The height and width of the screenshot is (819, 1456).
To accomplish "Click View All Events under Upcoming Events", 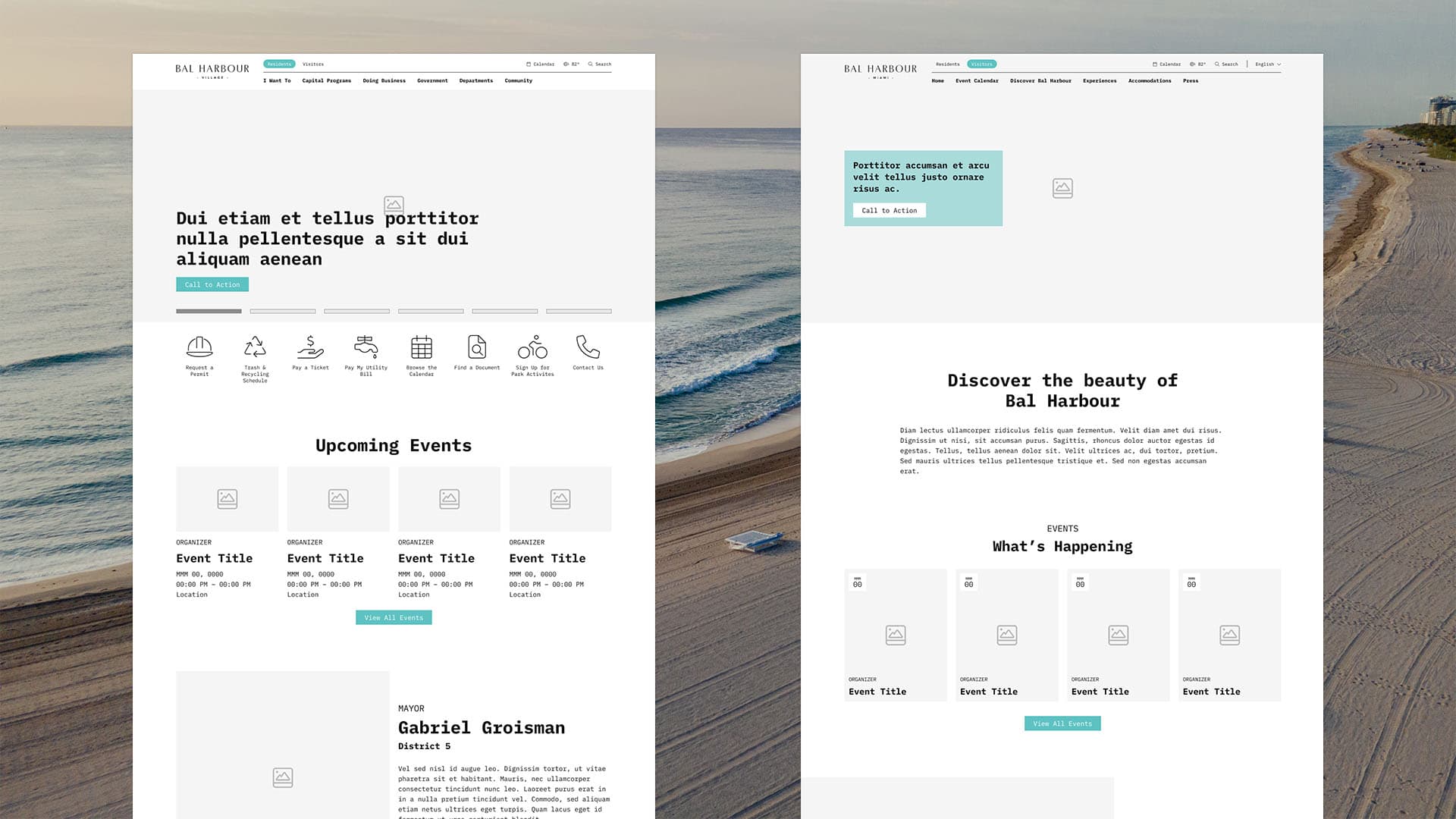I will coord(394,618).
